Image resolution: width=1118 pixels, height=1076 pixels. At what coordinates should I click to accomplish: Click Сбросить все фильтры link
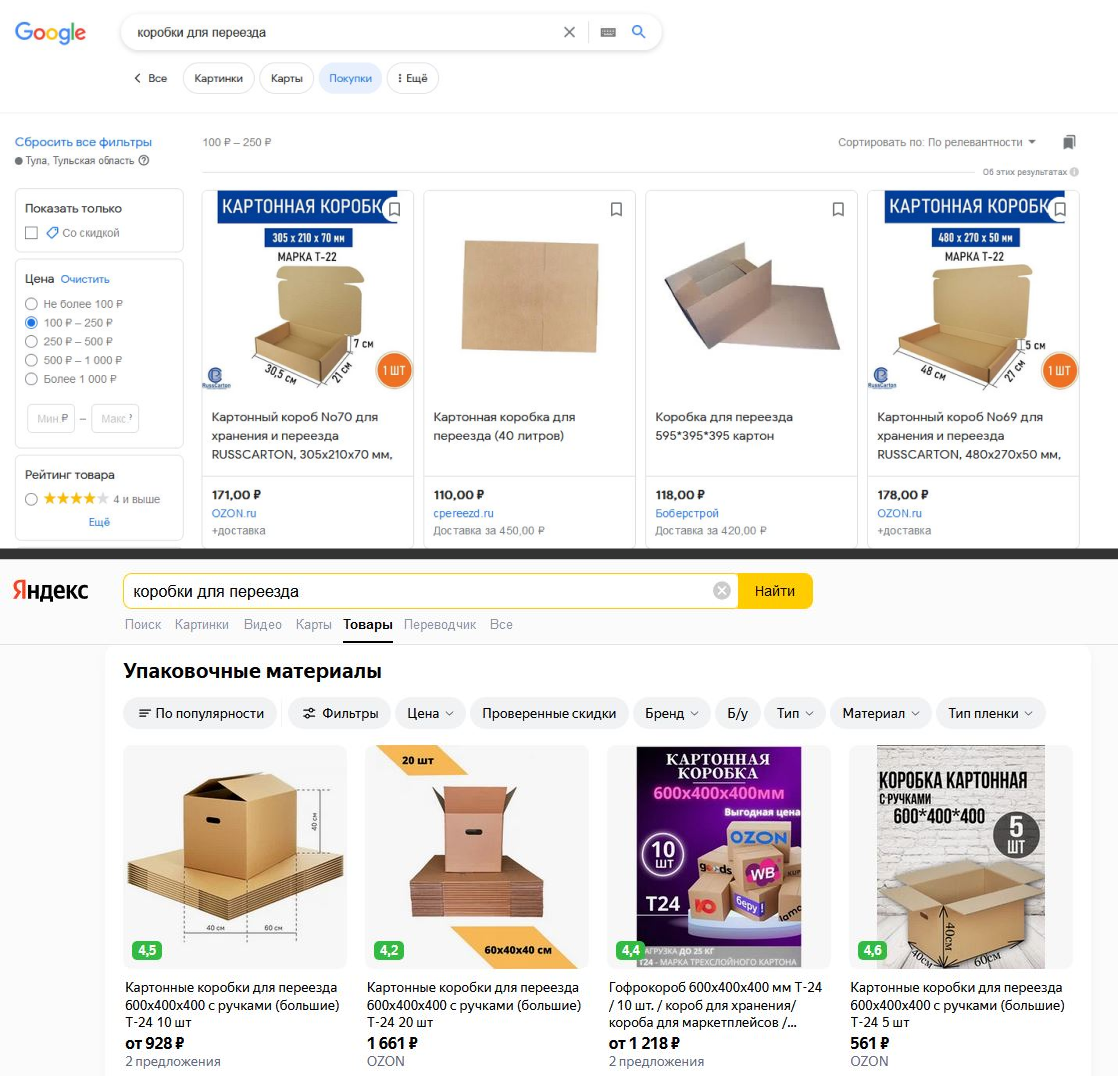[83, 142]
